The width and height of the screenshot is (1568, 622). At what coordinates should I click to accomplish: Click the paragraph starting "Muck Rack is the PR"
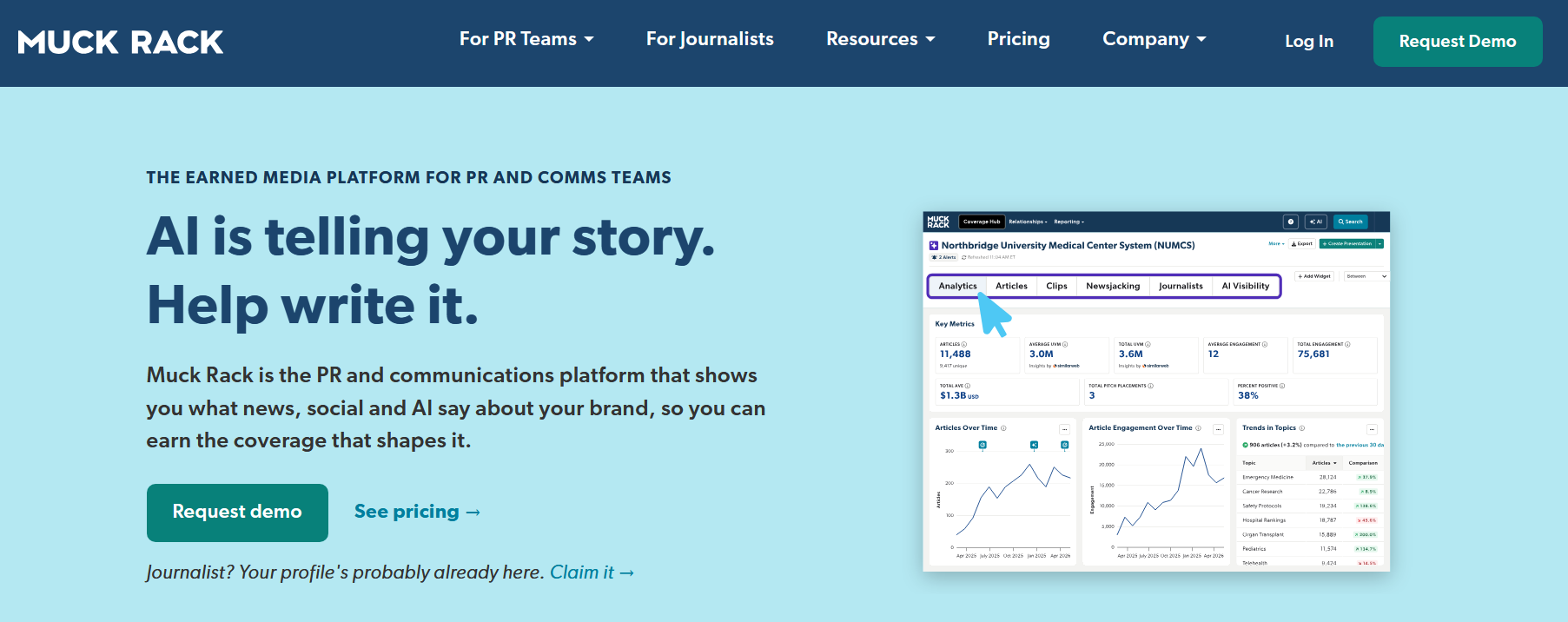tap(456, 407)
